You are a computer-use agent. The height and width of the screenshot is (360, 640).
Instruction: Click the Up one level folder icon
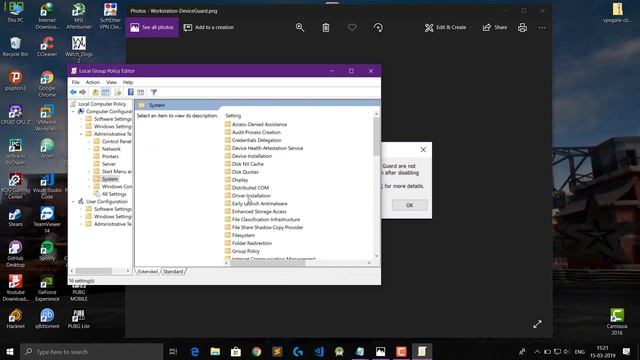click(x=96, y=92)
